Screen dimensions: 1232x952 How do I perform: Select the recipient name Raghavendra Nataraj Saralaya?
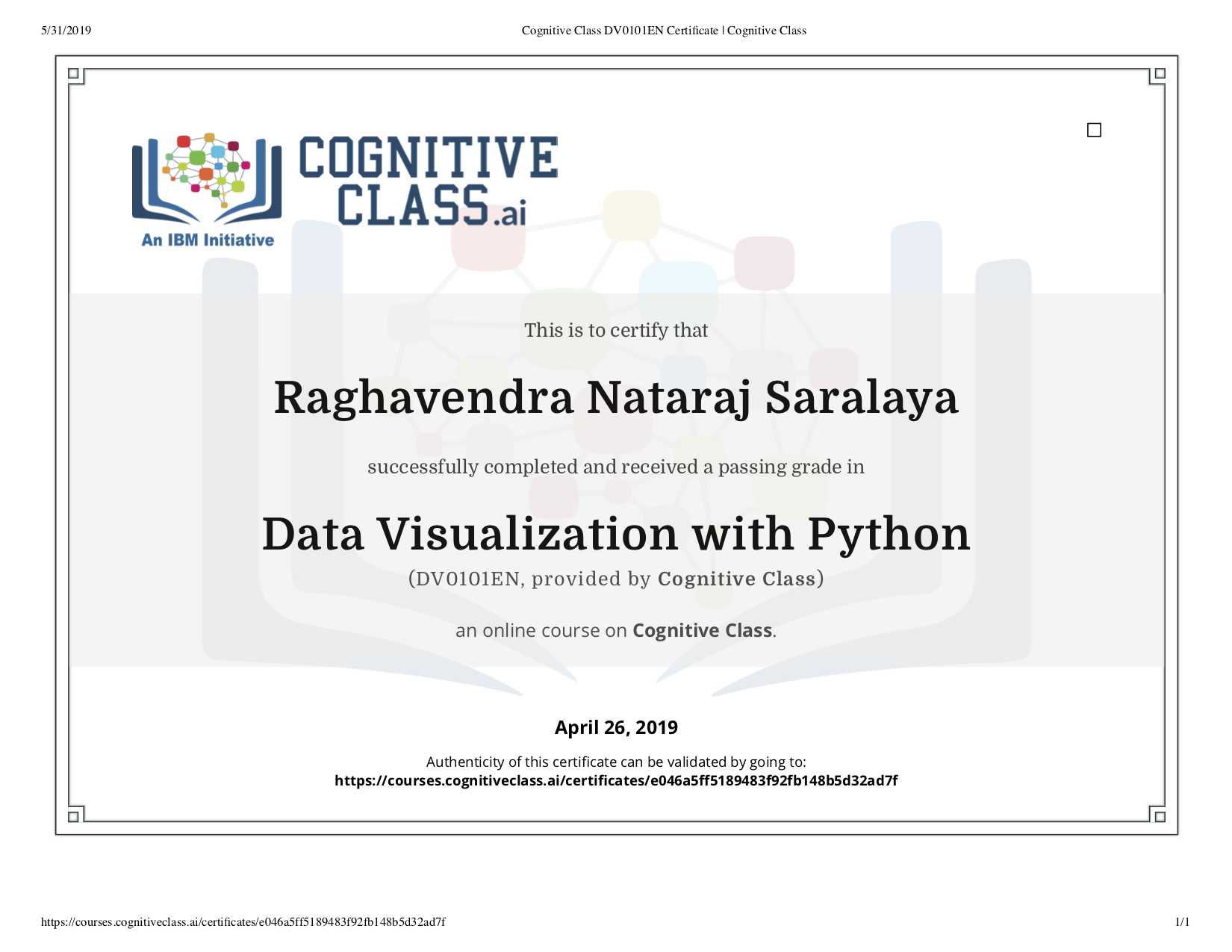click(x=616, y=398)
